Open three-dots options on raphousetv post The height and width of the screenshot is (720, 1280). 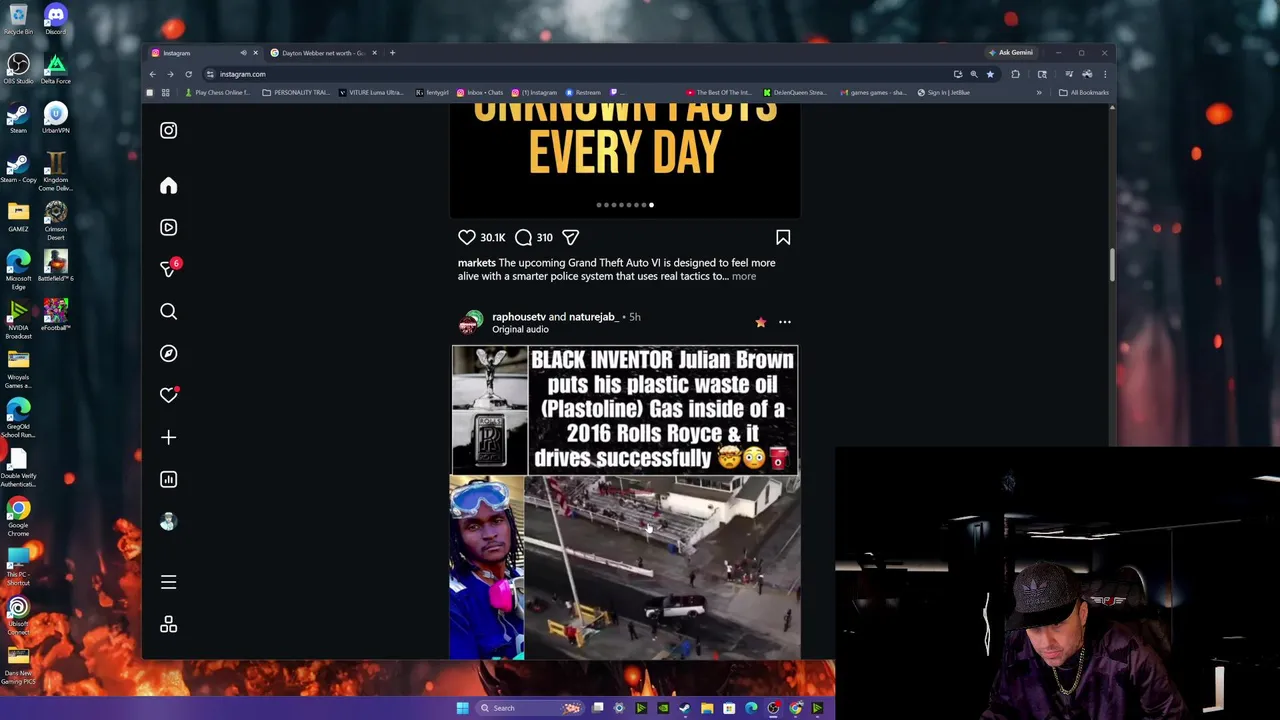click(785, 322)
